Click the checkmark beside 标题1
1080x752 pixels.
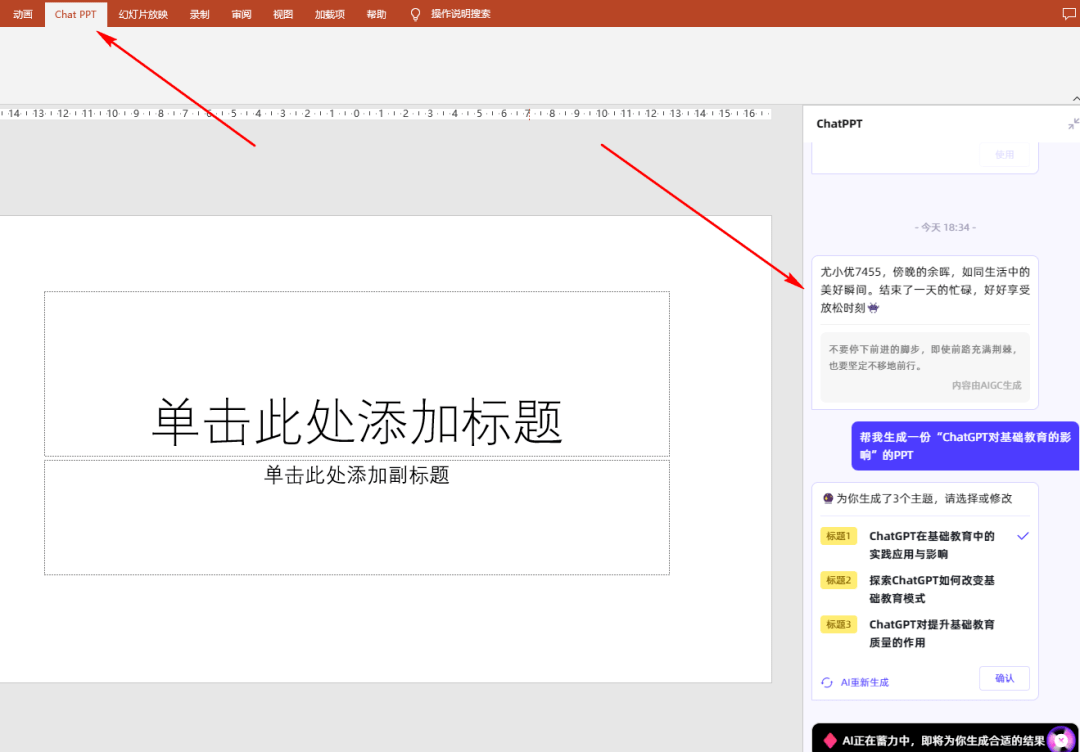pos(1023,536)
